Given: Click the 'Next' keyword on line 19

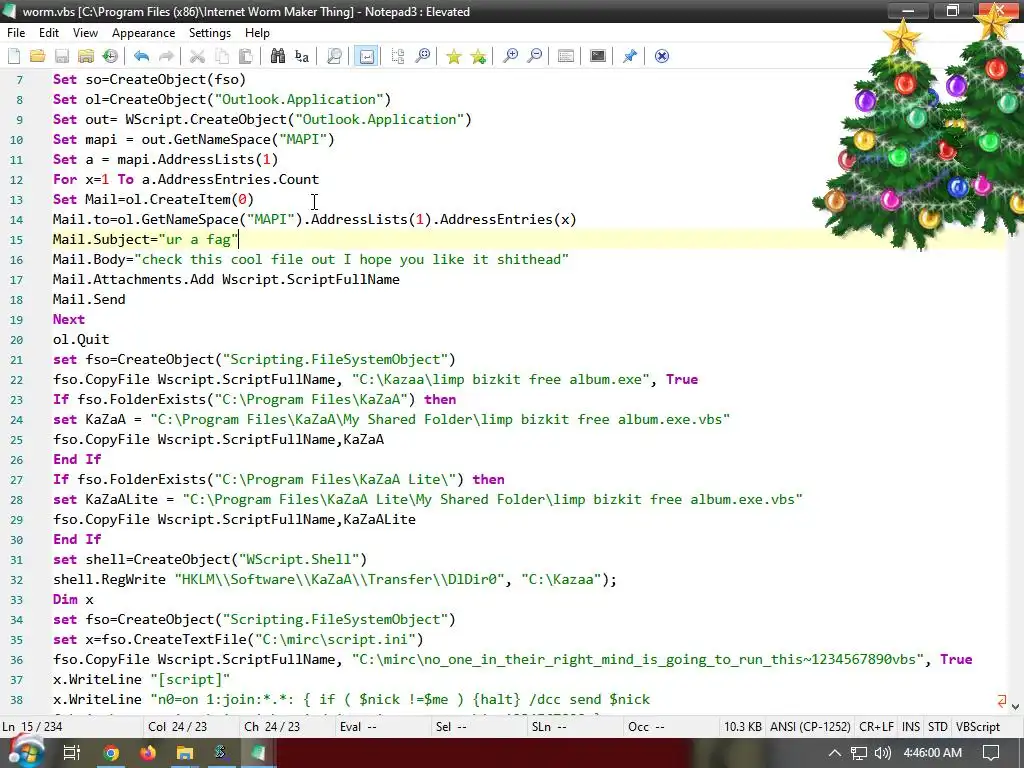Looking at the screenshot, I should point(69,319).
